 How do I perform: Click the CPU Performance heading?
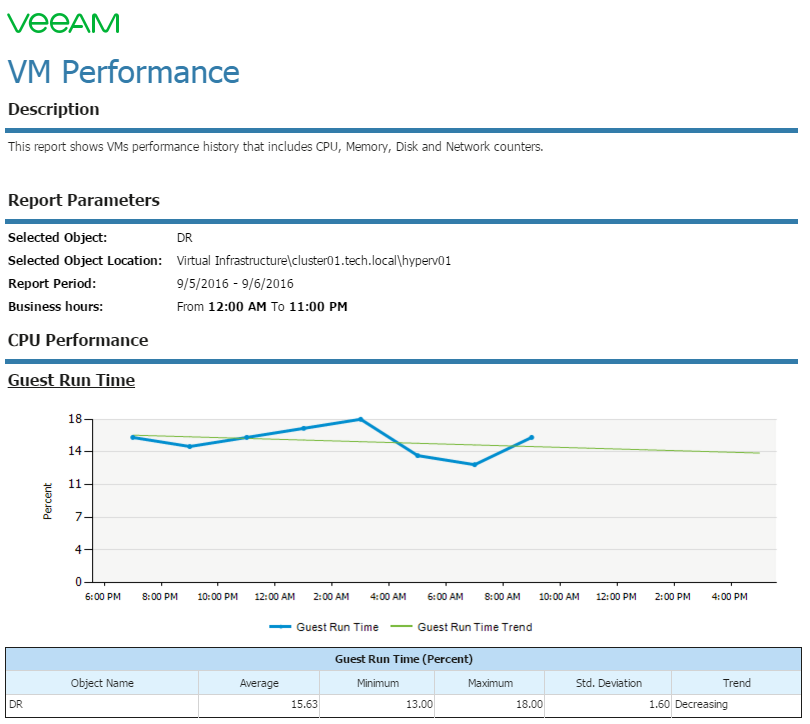point(78,340)
